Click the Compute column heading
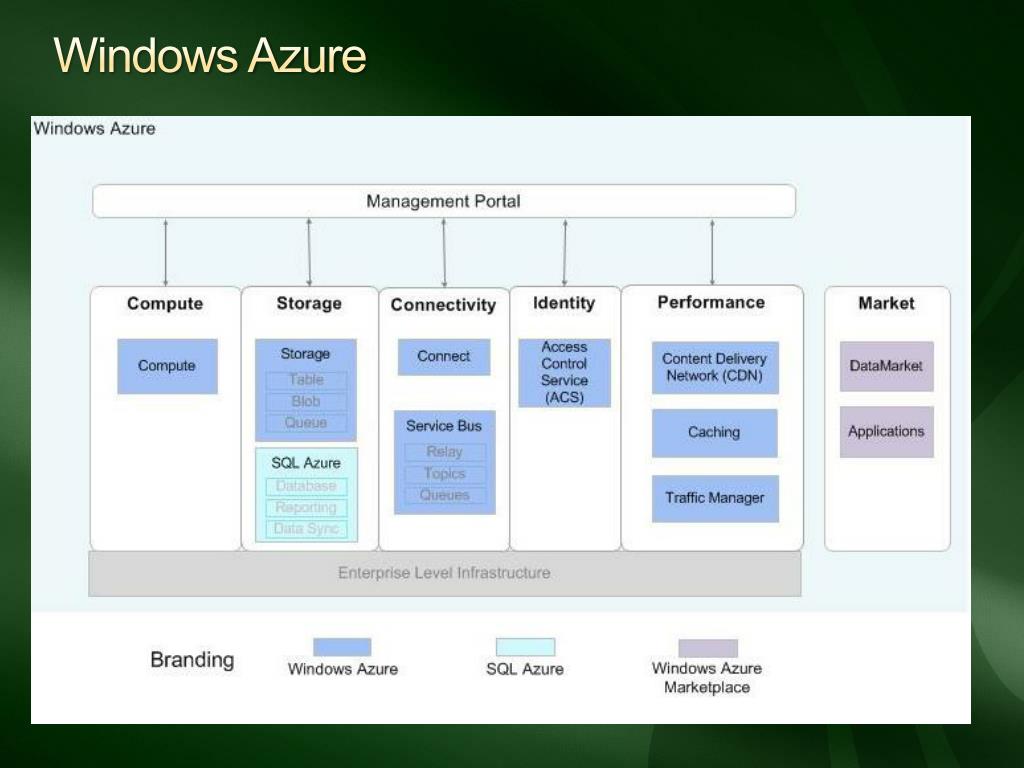This screenshot has height=768, width=1024. [x=165, y=304]
